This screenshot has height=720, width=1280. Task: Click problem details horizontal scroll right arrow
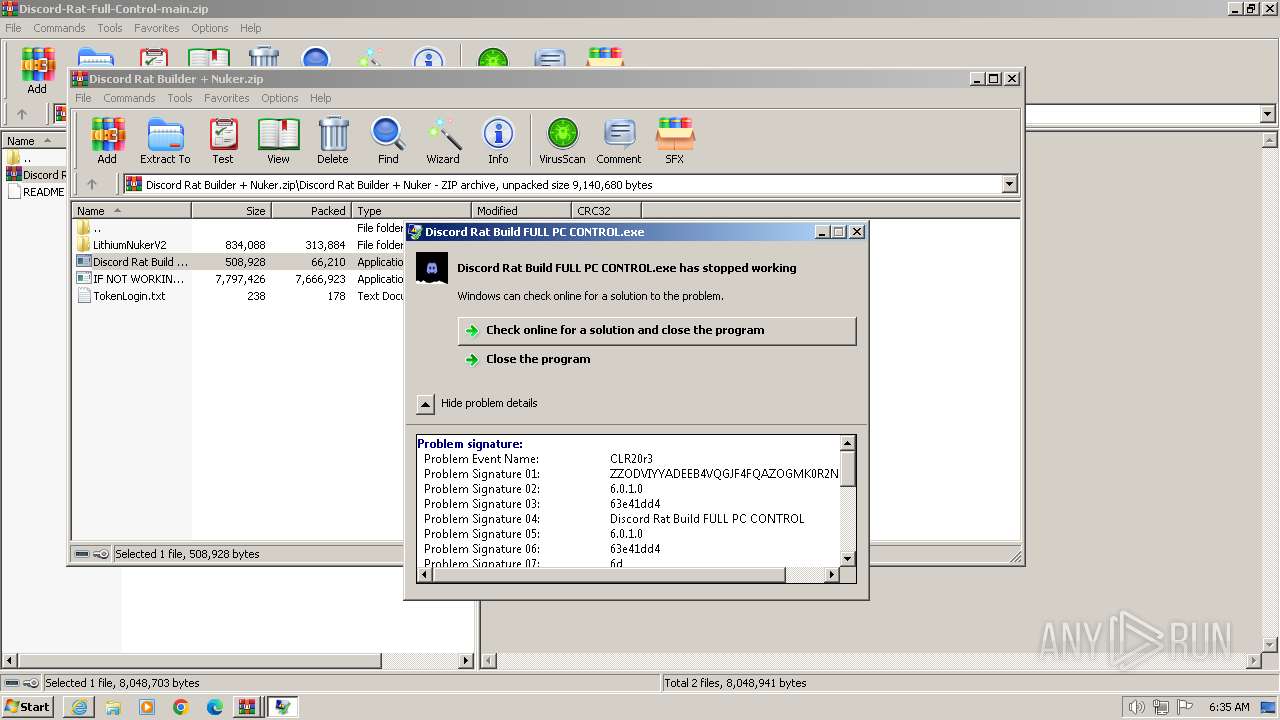point(831,574)
